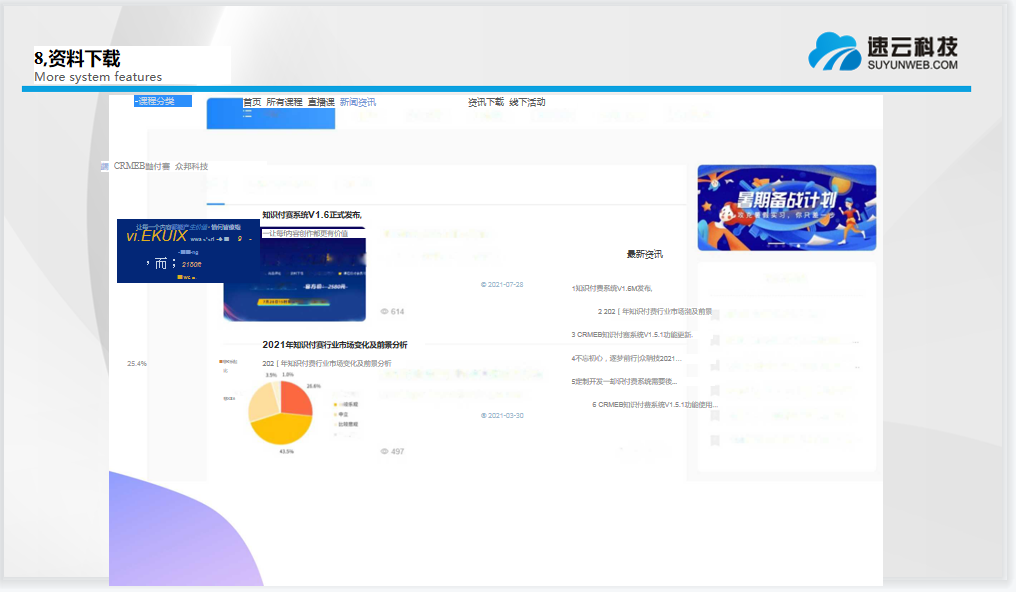This screenshot has height=592, width=1016.
Task: Click the clock icon beside 2021-03-30
Action: 484,415
